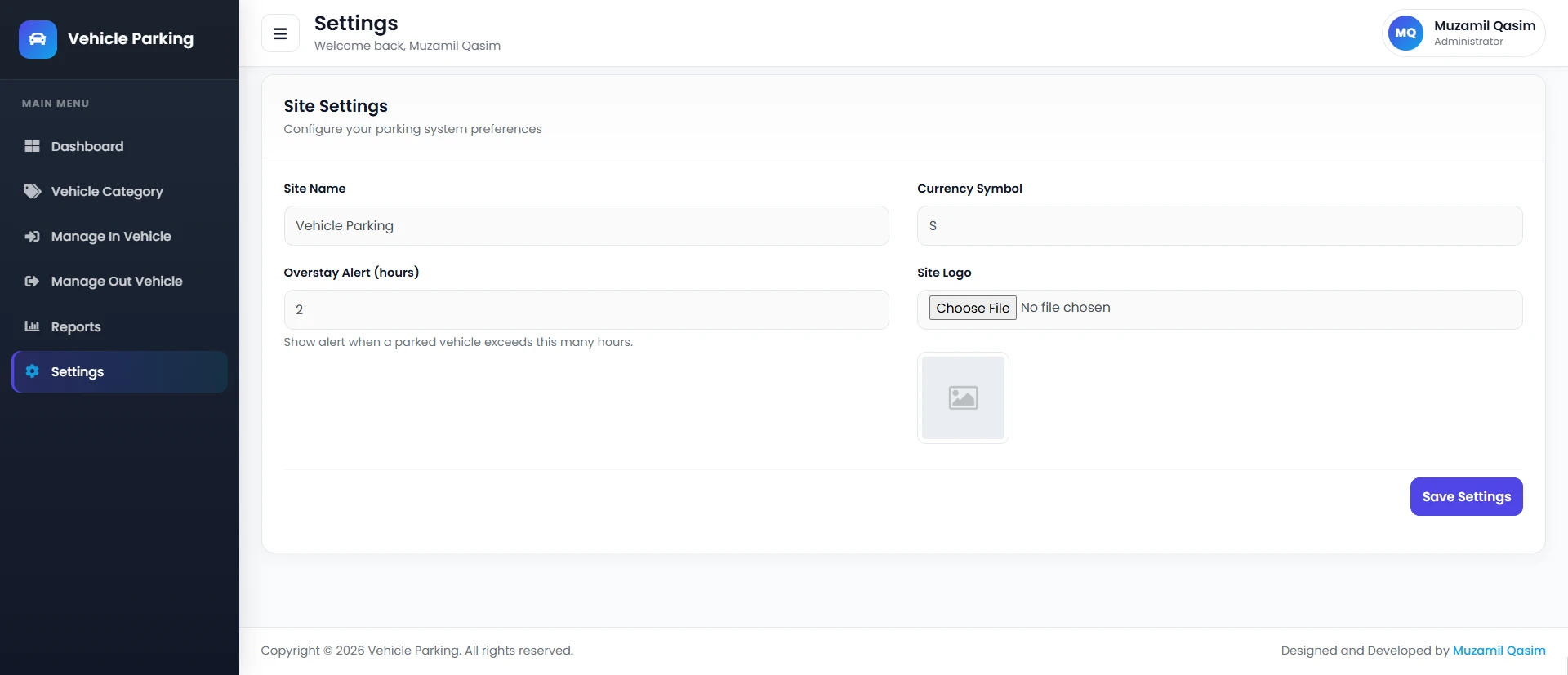Image resolution: width=1568 pixels, height=675 pixels.
Task: Focus the Overstay Alert hours field
Action: (586, 309)
